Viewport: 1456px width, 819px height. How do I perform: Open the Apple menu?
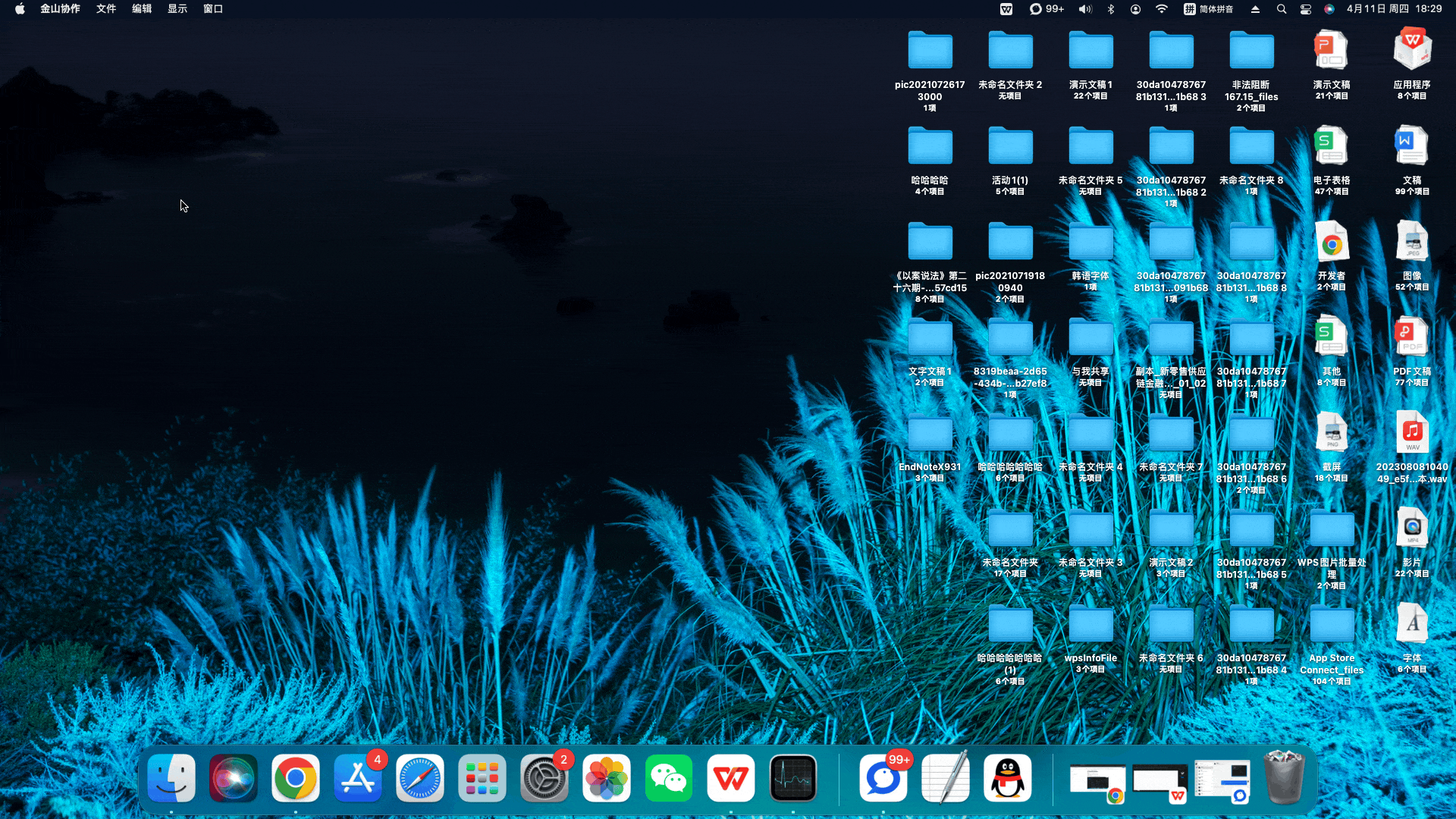[x=20, y=9]
